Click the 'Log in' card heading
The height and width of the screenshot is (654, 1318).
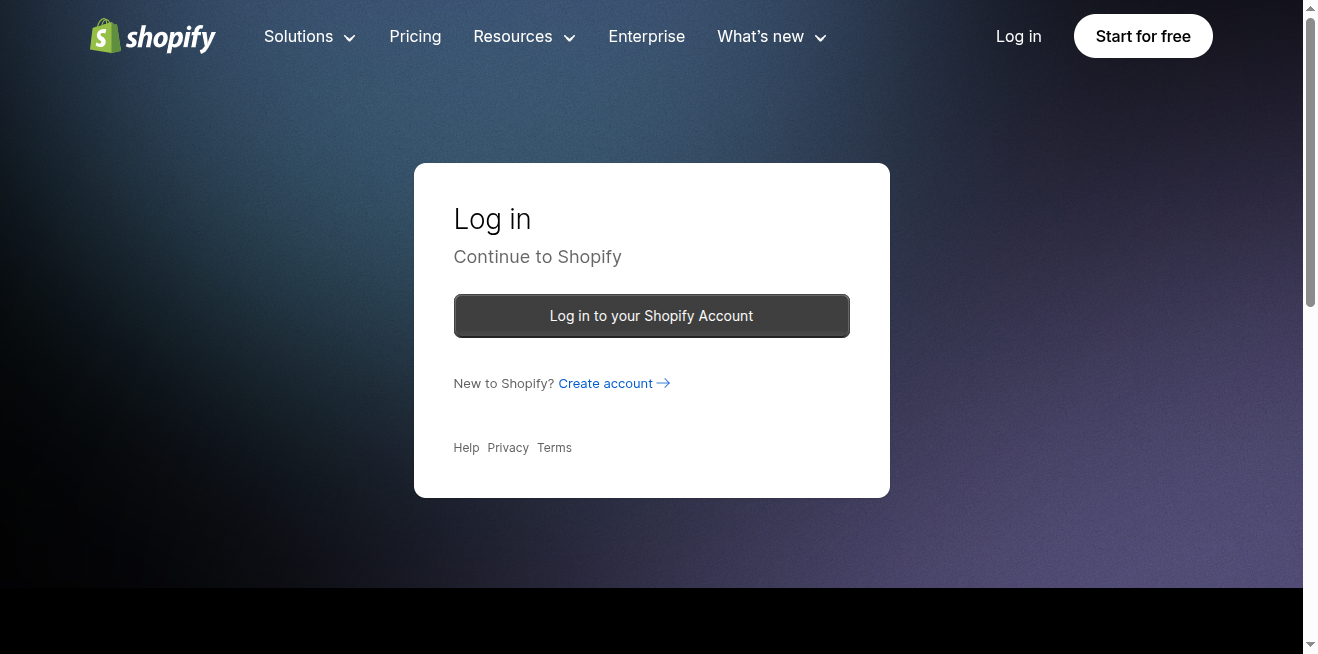coord(492,219)
